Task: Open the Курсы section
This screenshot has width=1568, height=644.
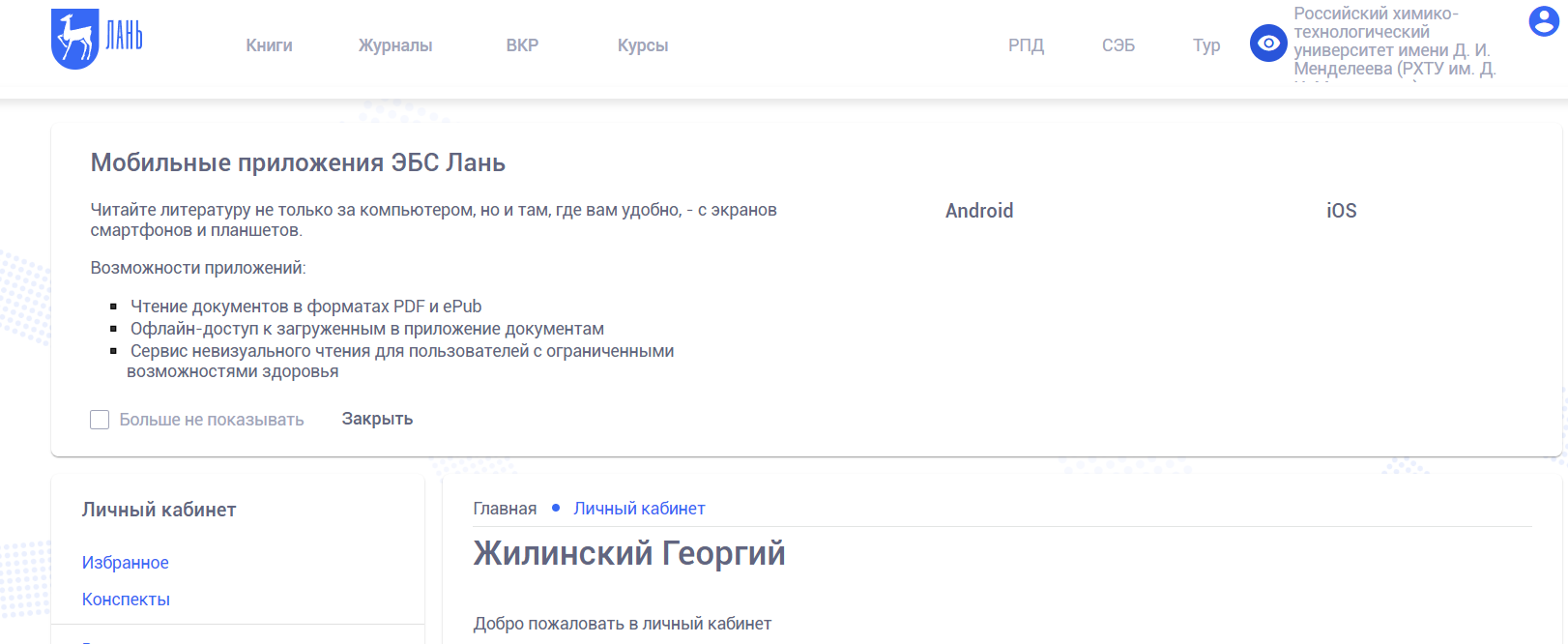Action: pos(643,45)
